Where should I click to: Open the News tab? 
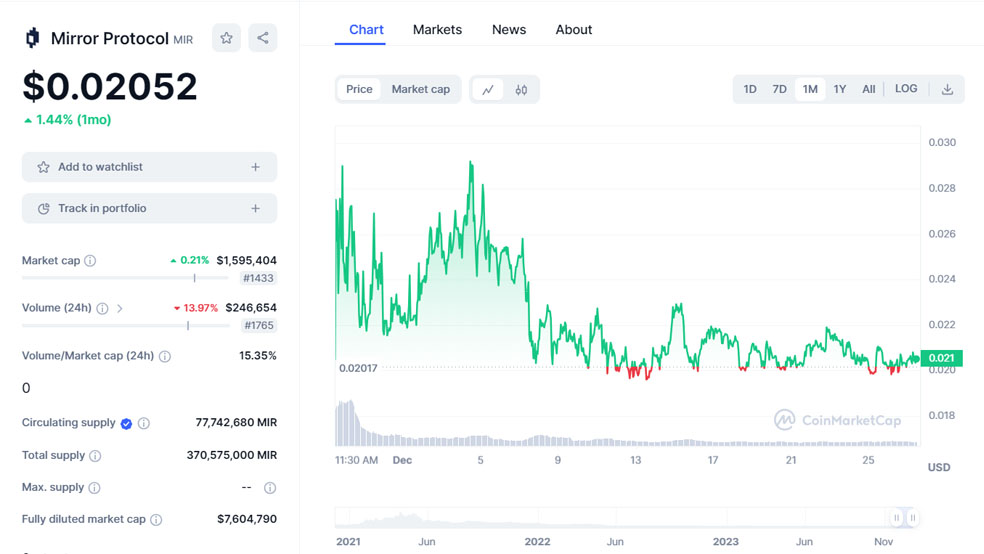pos(508,30)
